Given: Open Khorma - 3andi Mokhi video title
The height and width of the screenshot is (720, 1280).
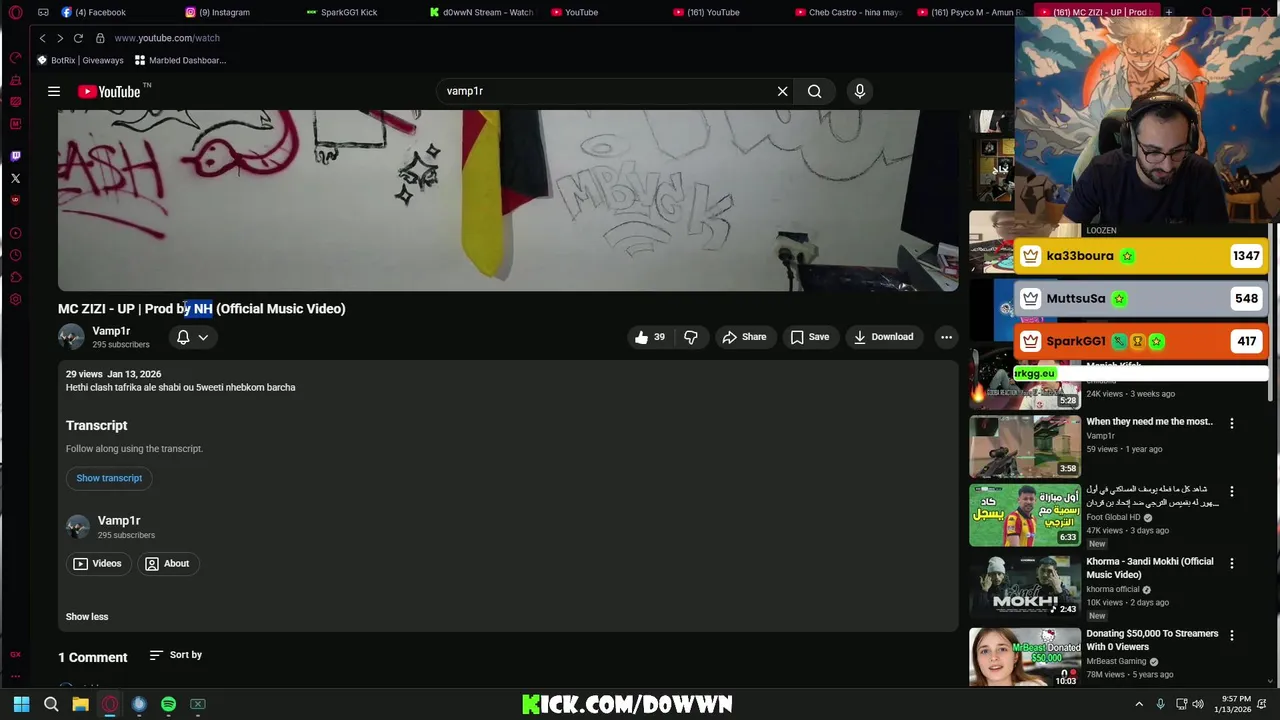Looking at the screenshot, I should pos(1150,568).
